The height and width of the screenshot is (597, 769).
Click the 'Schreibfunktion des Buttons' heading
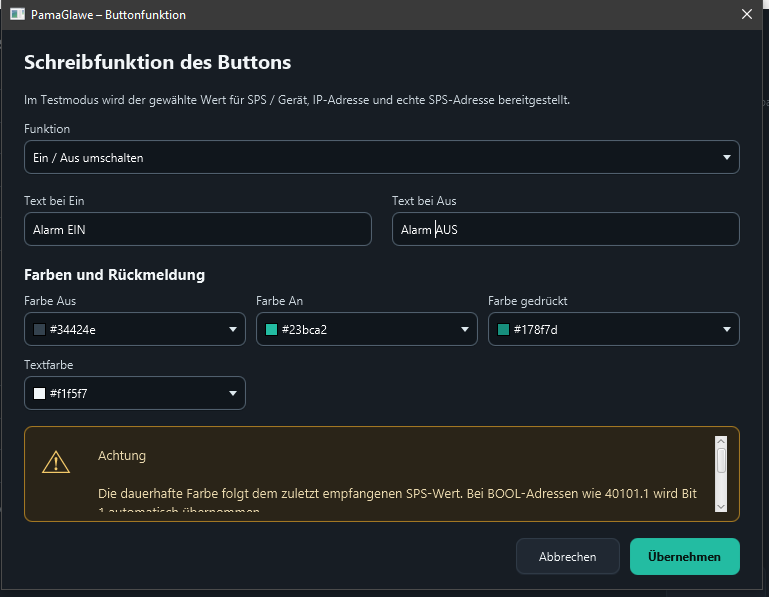157,62
